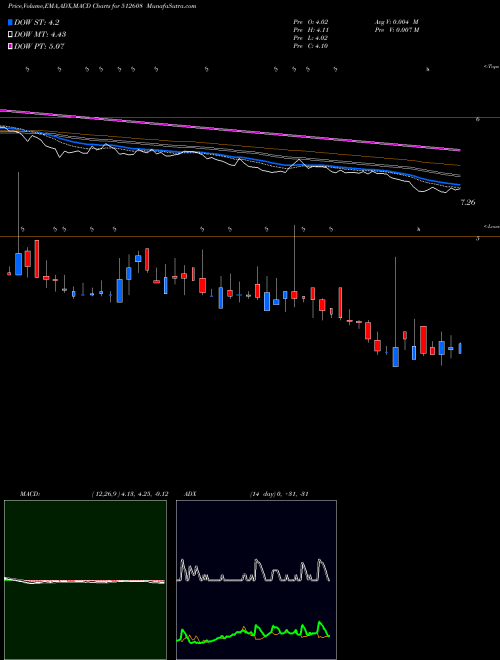This screenshot has height=660, width=500.
Task: Click the 'Pre H: 4.11' value
Action: [x=311, y=30]
